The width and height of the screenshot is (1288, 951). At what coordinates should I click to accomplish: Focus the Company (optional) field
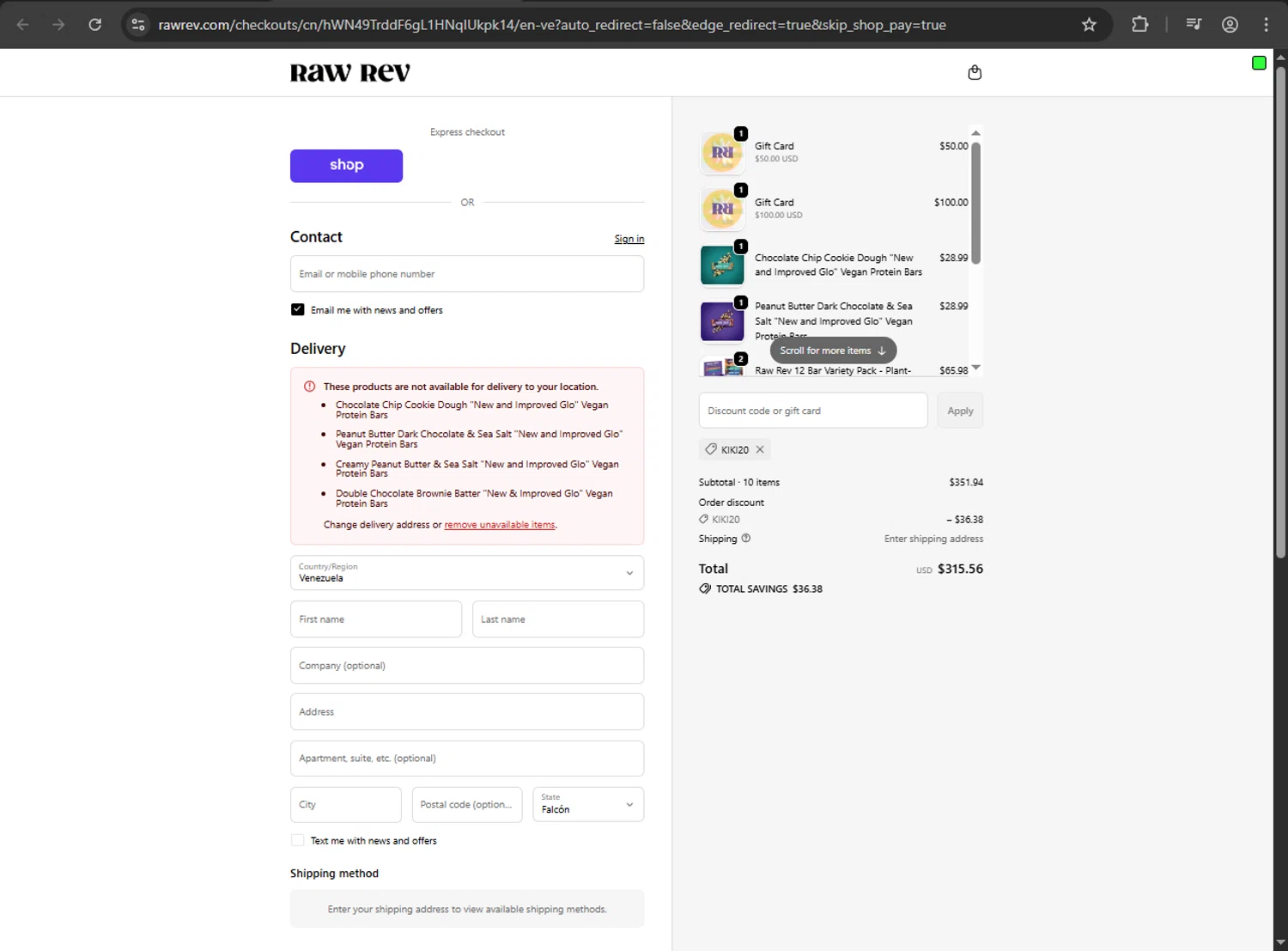[467, 666]
